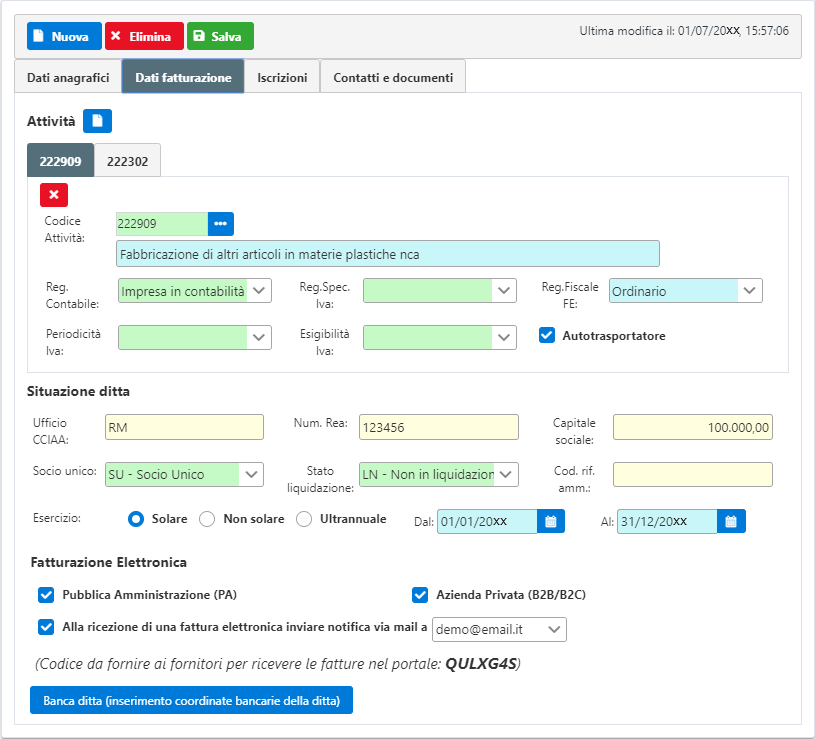Click the new document icon beside Attività

pos(97,121)
